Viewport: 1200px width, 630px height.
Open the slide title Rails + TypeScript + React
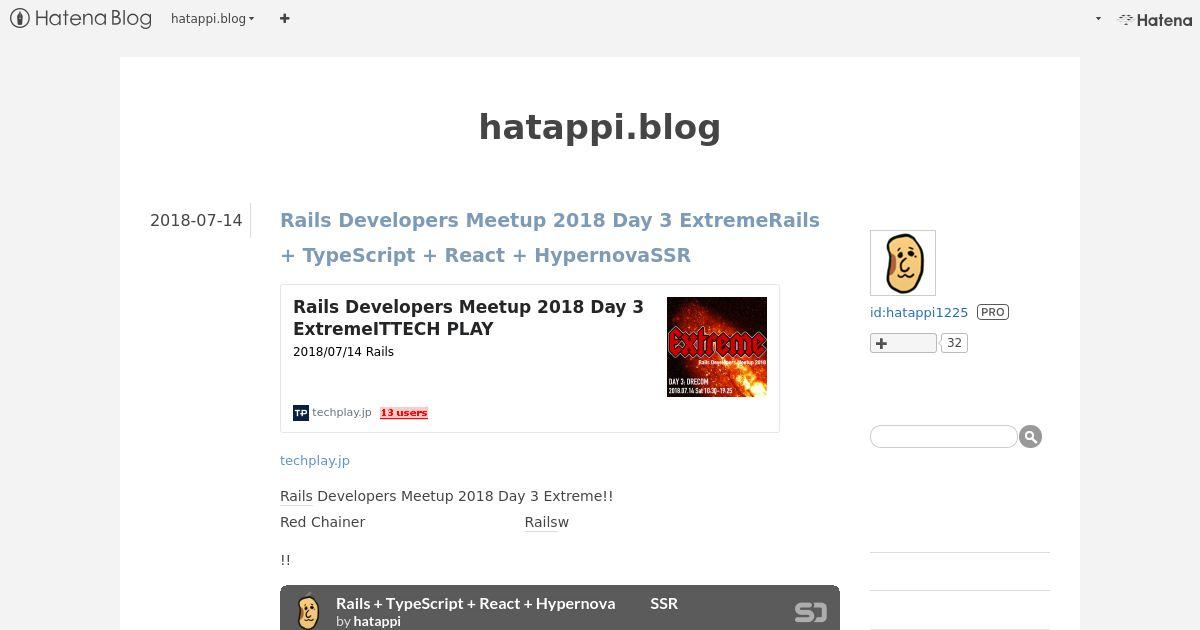507,603
